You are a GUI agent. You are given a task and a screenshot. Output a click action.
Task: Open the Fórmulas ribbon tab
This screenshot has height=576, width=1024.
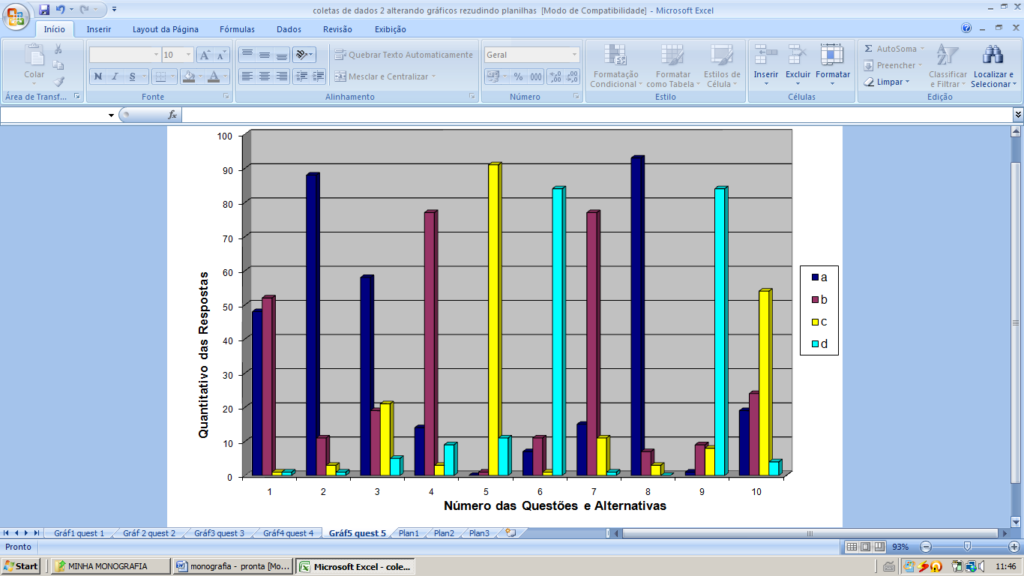236,29
